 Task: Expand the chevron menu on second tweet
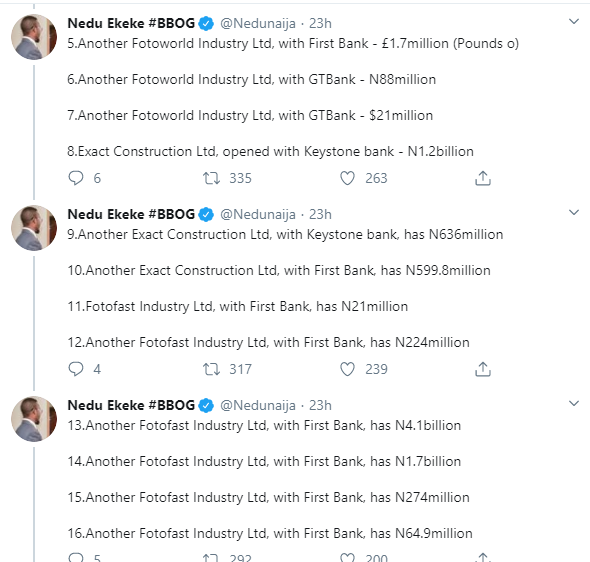[573, 213]
